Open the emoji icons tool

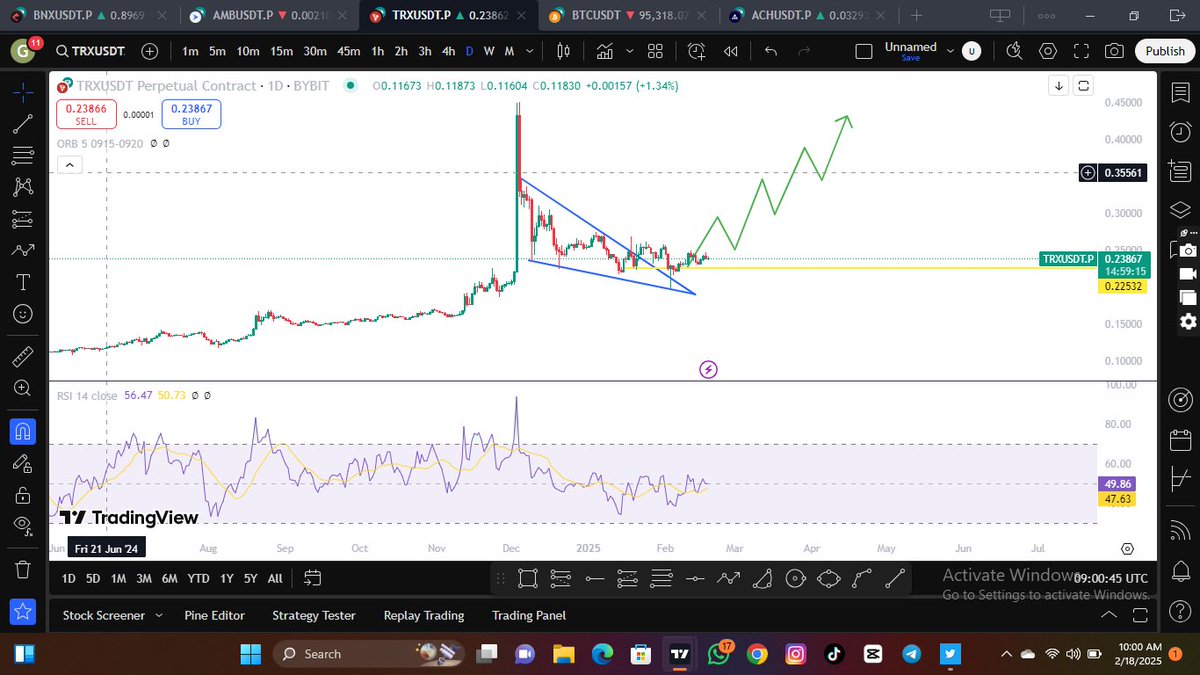[24, 314]
